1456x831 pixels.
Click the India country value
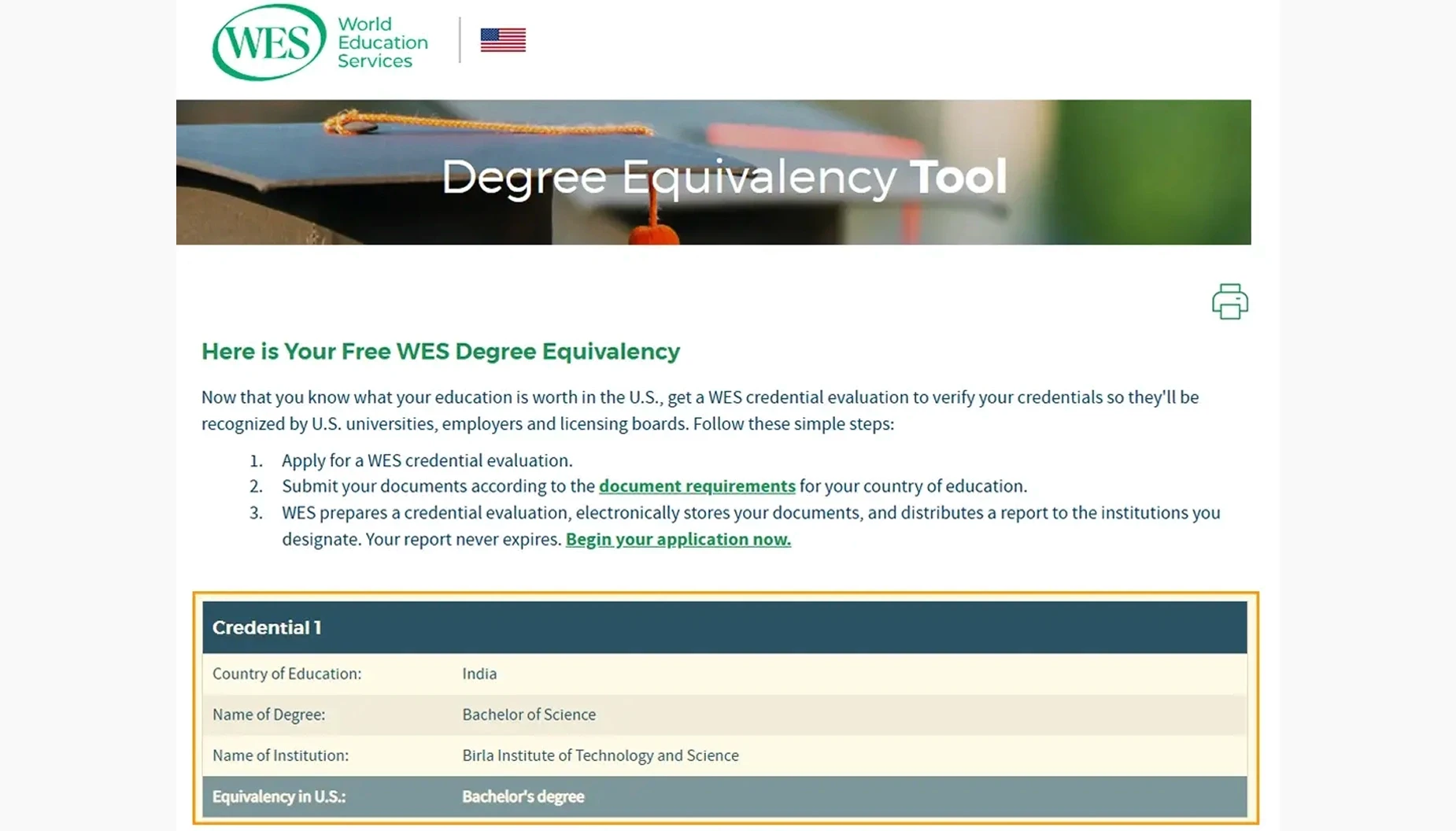pos(479,674)
